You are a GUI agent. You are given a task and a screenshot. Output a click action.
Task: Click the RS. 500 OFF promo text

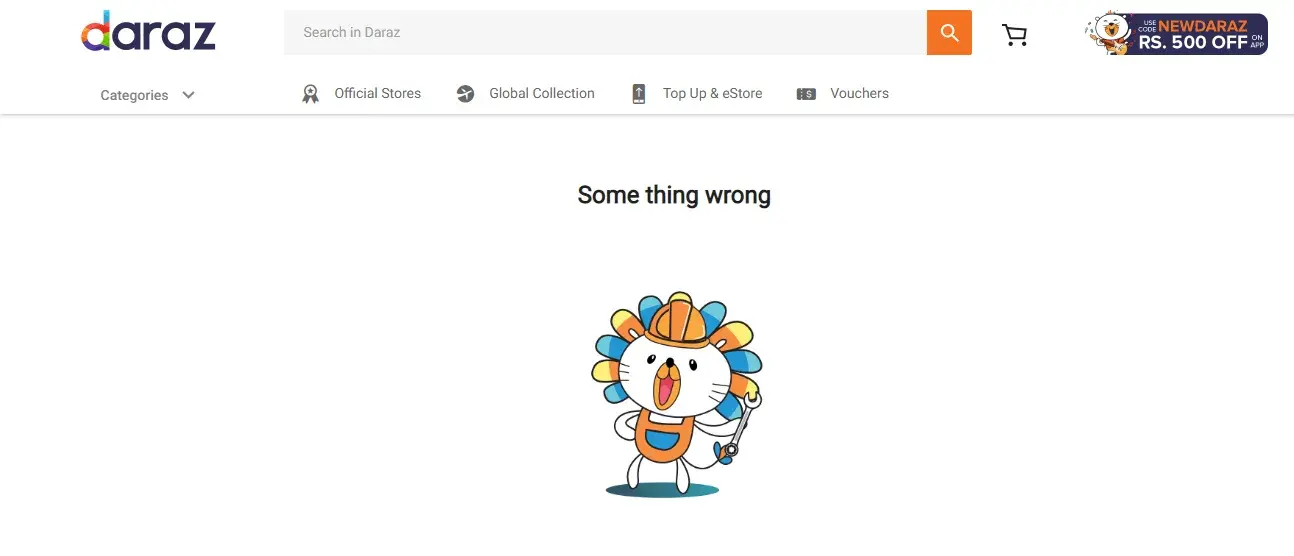[1193, 42]
